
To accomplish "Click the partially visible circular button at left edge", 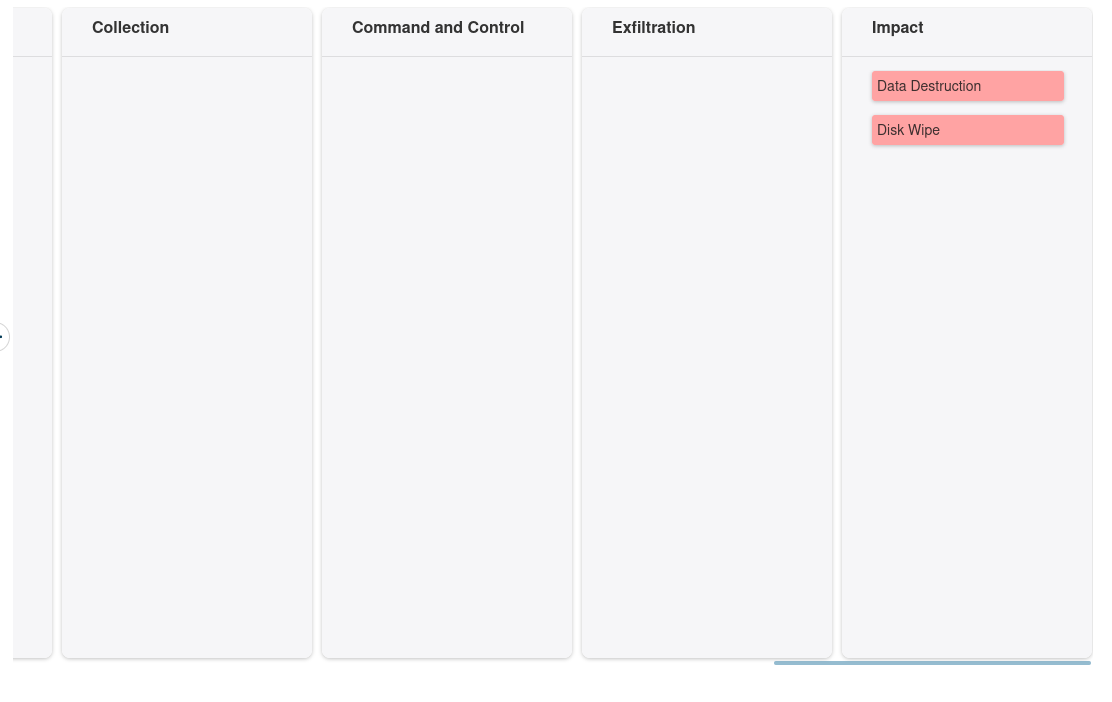I will click(x=3, y=337).
